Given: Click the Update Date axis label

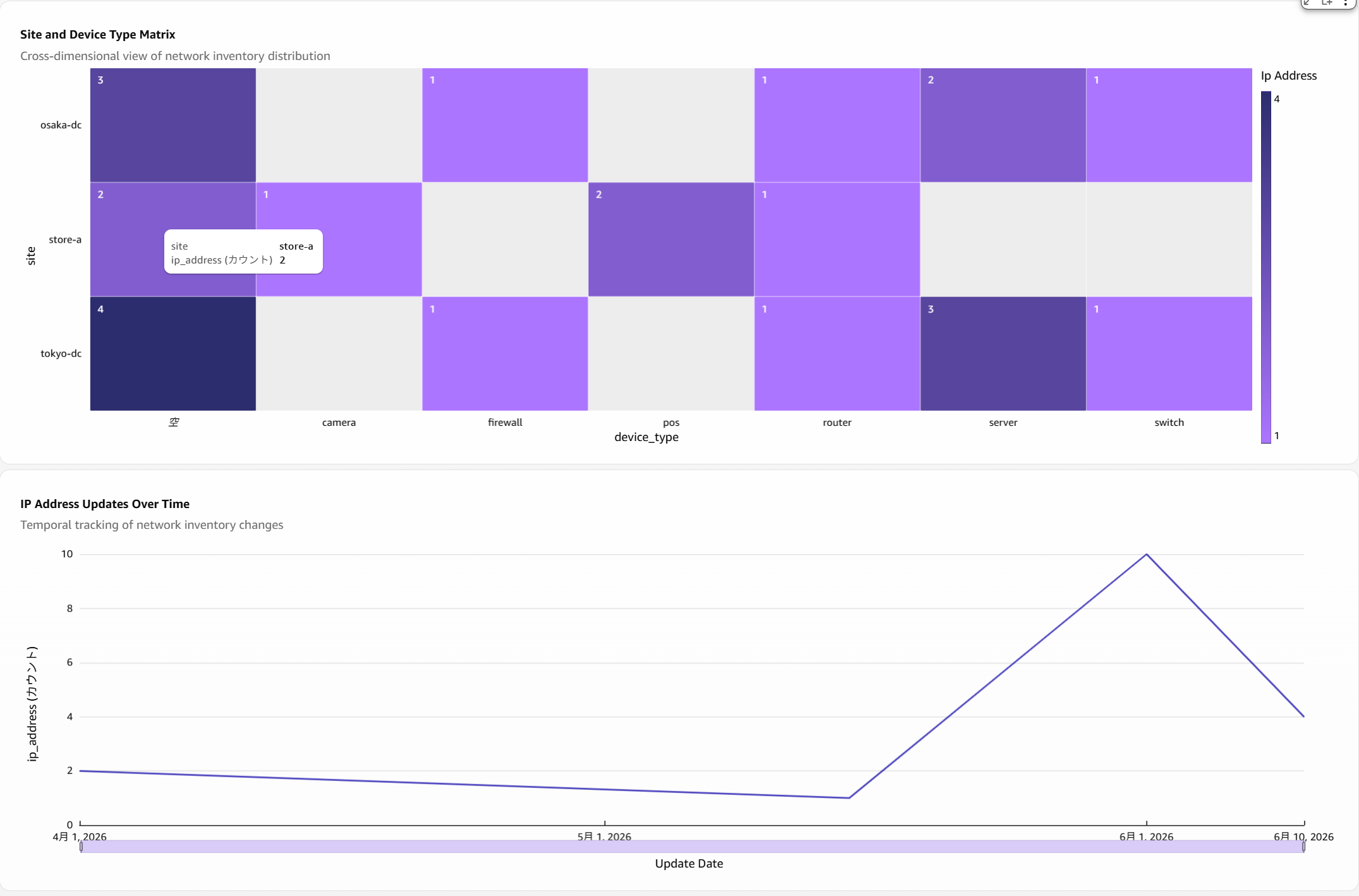Looking at the screenshot, I should click(x=689, y=863).
